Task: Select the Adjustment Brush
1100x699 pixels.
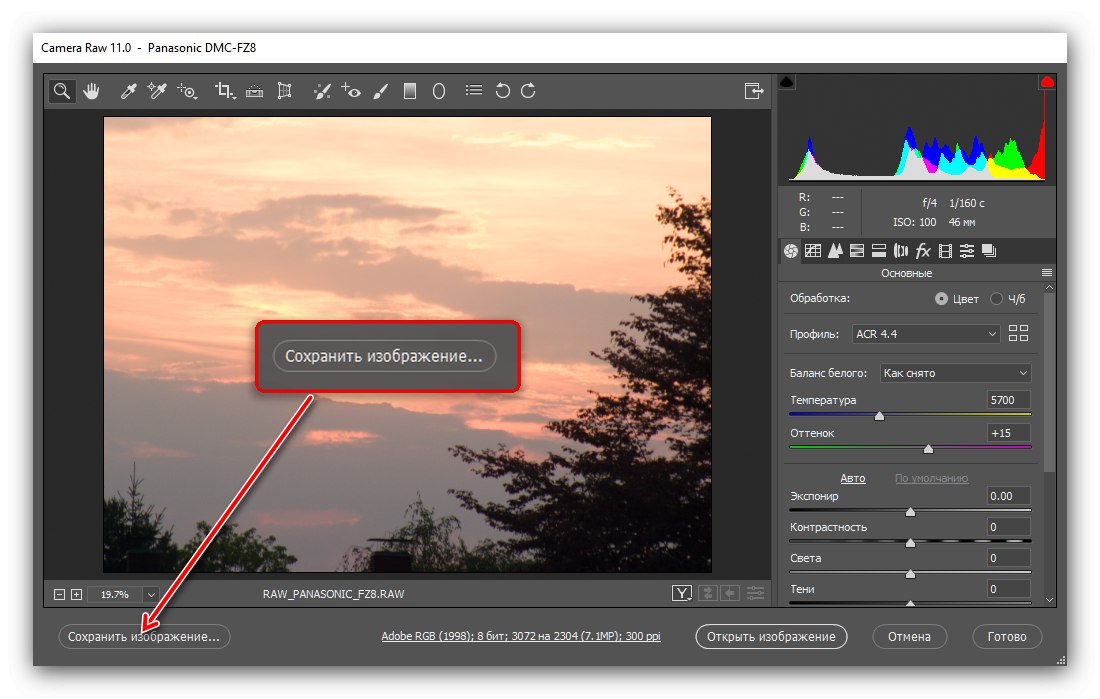Action: click(x=380, y=91)
